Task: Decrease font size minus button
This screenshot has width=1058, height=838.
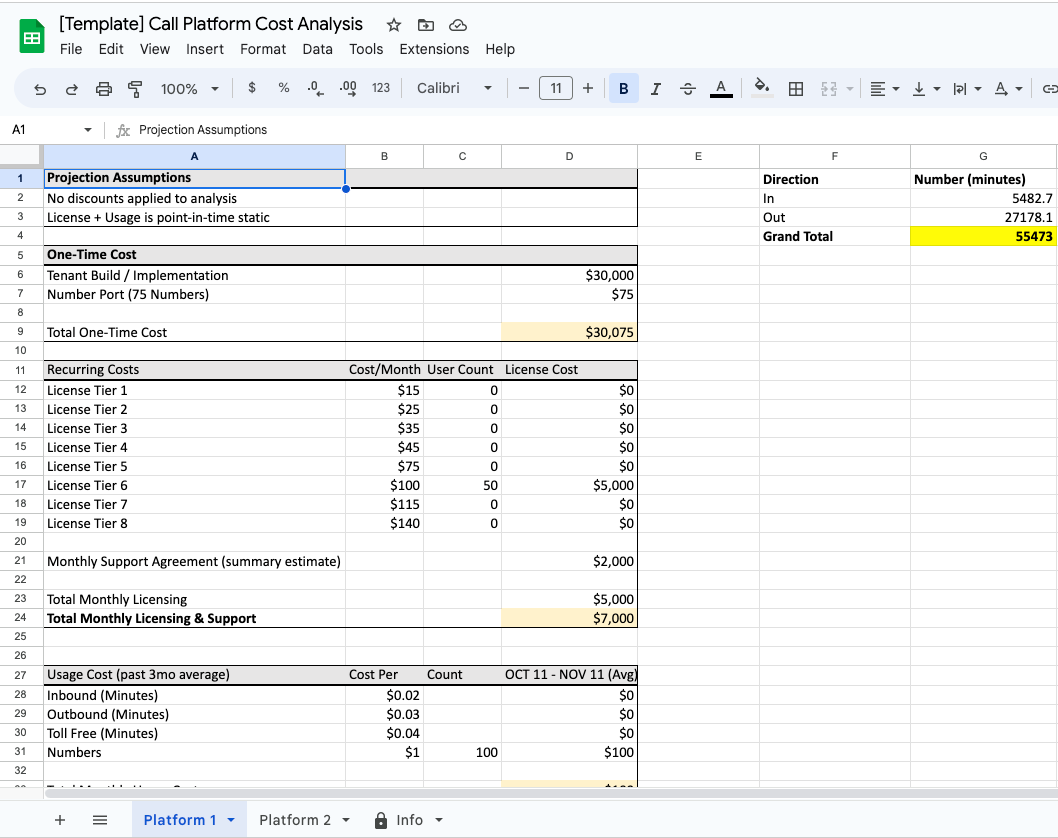Action: [x=524, y=88]
